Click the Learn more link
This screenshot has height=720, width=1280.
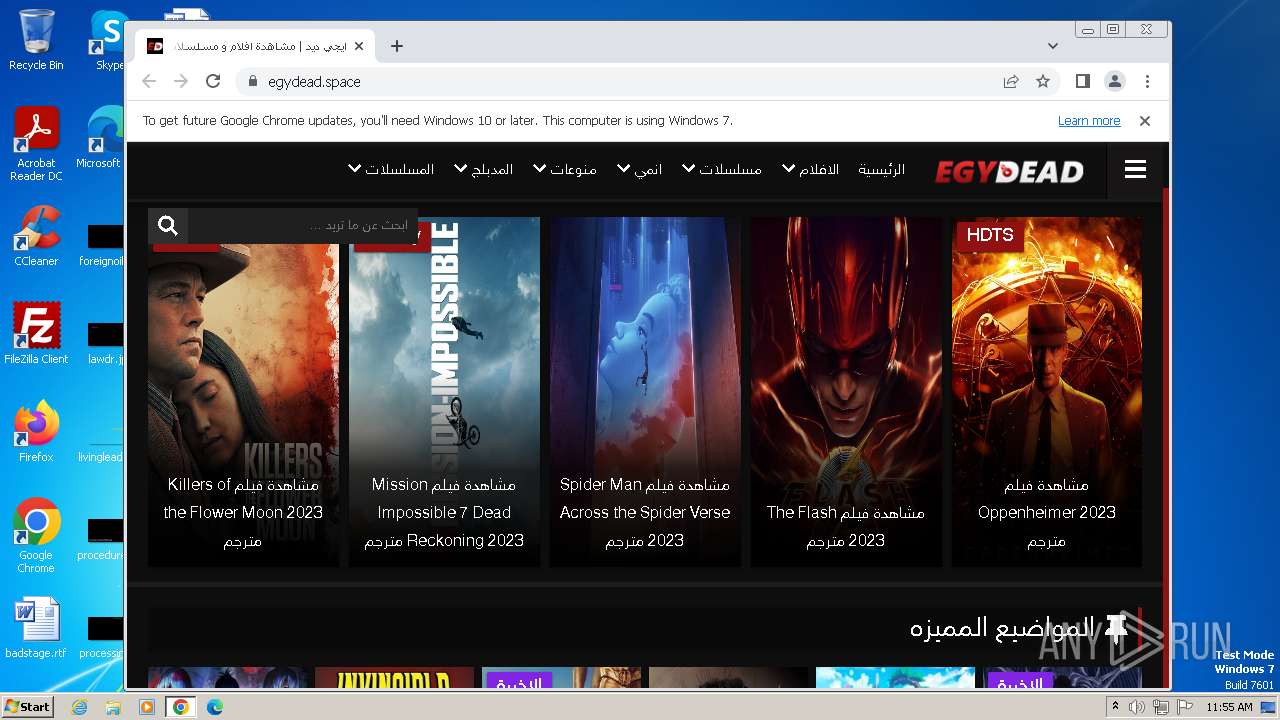click(1089, 121)
